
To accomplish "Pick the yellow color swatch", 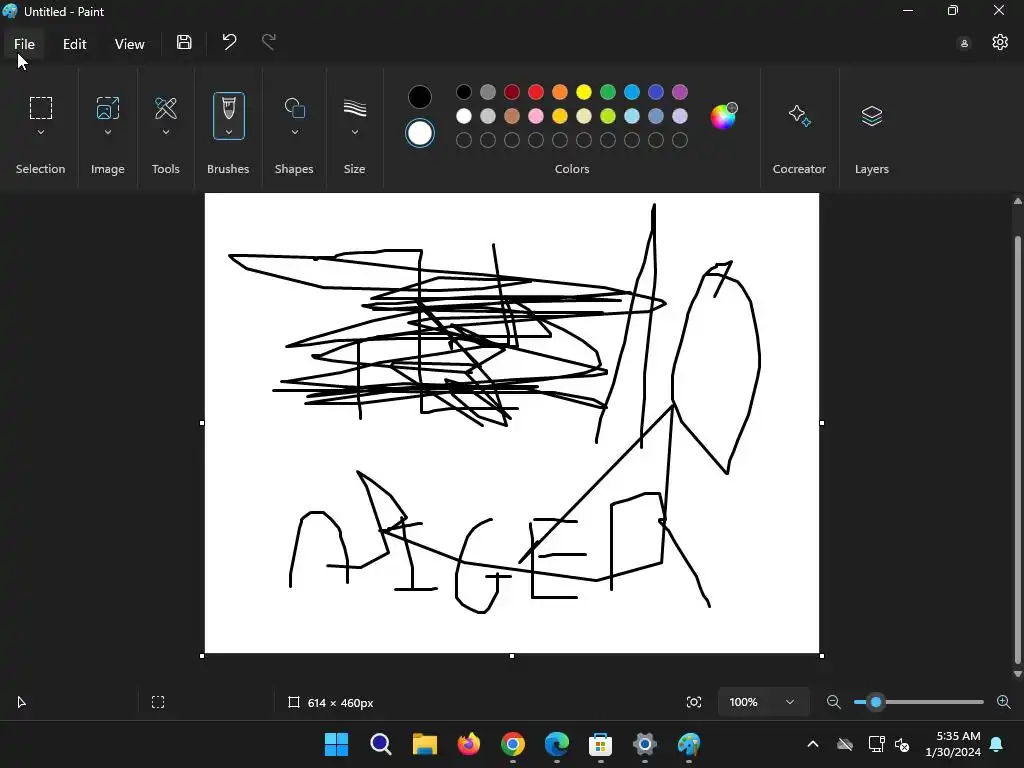I will point(584,92).
